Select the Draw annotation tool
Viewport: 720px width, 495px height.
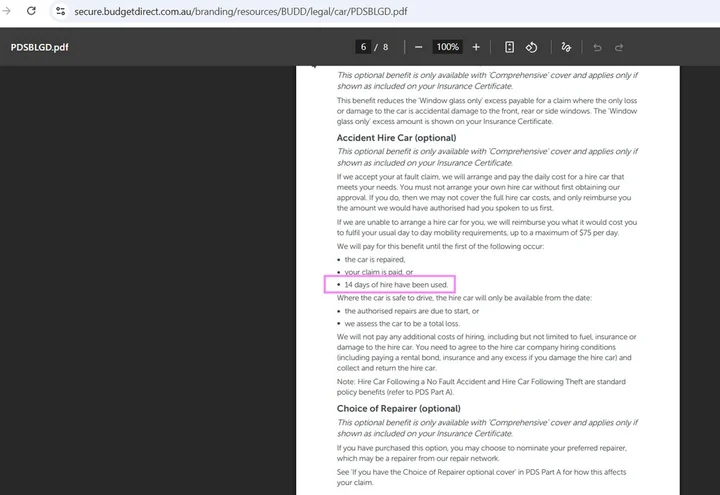[x=567, y=47]
